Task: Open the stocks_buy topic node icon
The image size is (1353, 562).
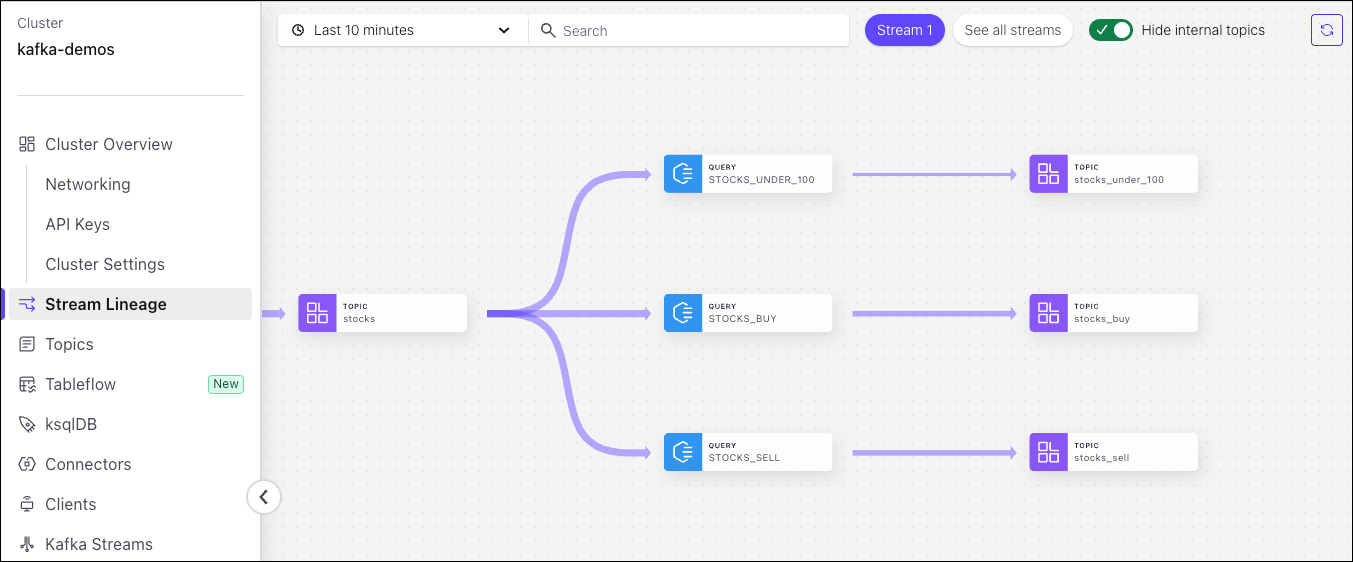Action: [x=1048, y=313]
